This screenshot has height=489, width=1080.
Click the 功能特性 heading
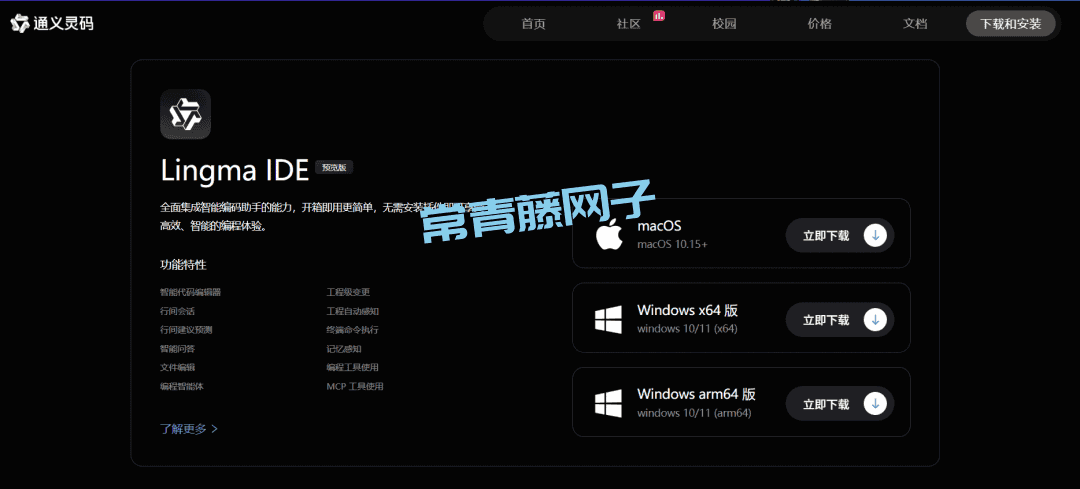click(183, 265)
